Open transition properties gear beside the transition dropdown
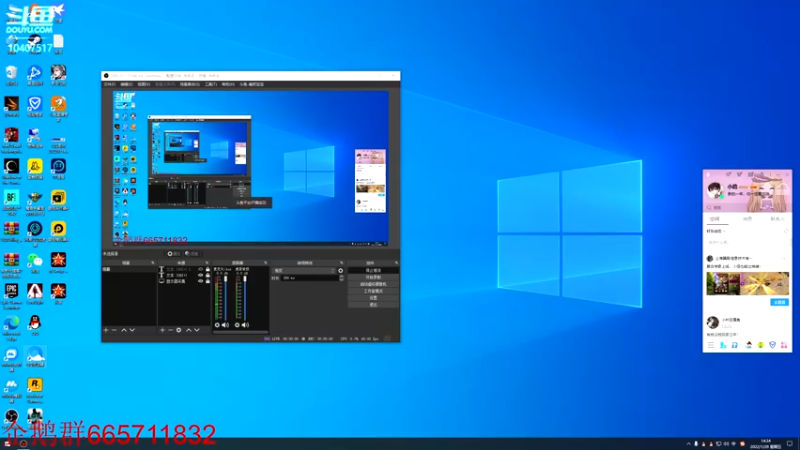The height and width of the screenshot is (450, 800). 341,270
